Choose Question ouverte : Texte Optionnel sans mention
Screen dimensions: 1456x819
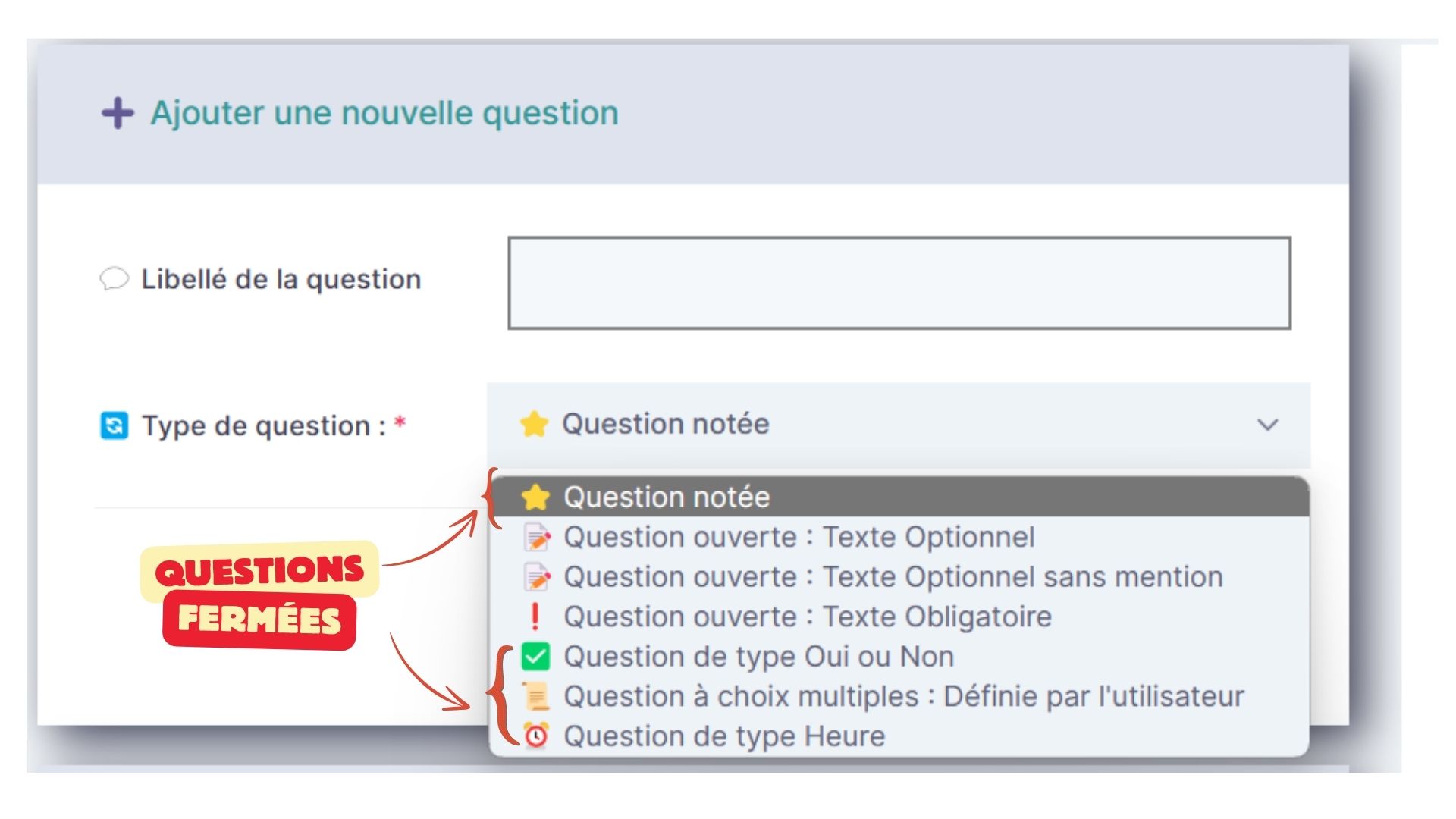click(x=895, y=576)
